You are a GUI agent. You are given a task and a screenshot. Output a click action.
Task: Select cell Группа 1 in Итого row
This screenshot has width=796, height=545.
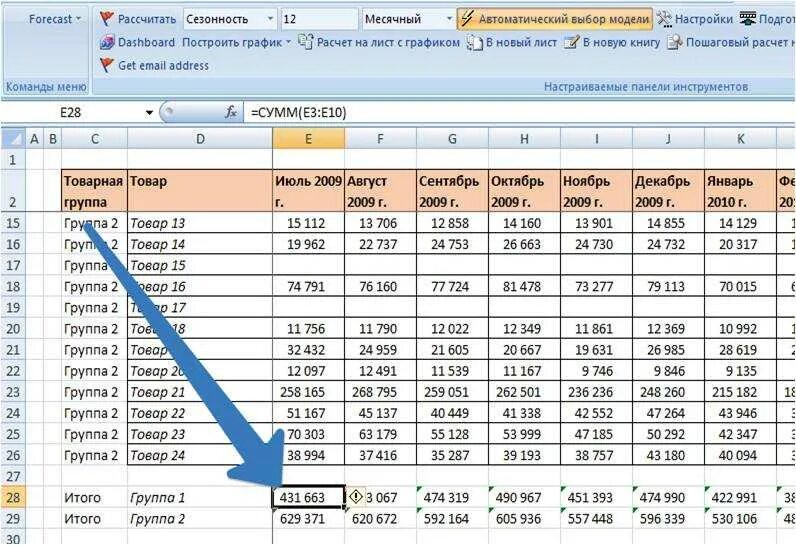coord(200,498)
